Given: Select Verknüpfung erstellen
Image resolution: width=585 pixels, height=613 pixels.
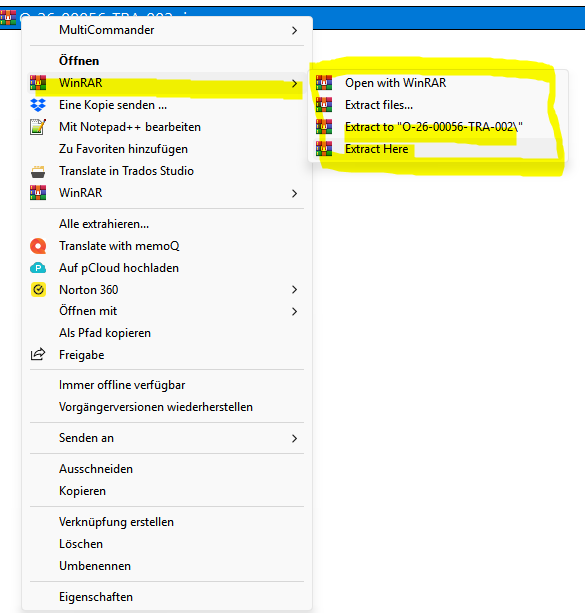Looking at the screenshot, I should (x=167, y=522).
